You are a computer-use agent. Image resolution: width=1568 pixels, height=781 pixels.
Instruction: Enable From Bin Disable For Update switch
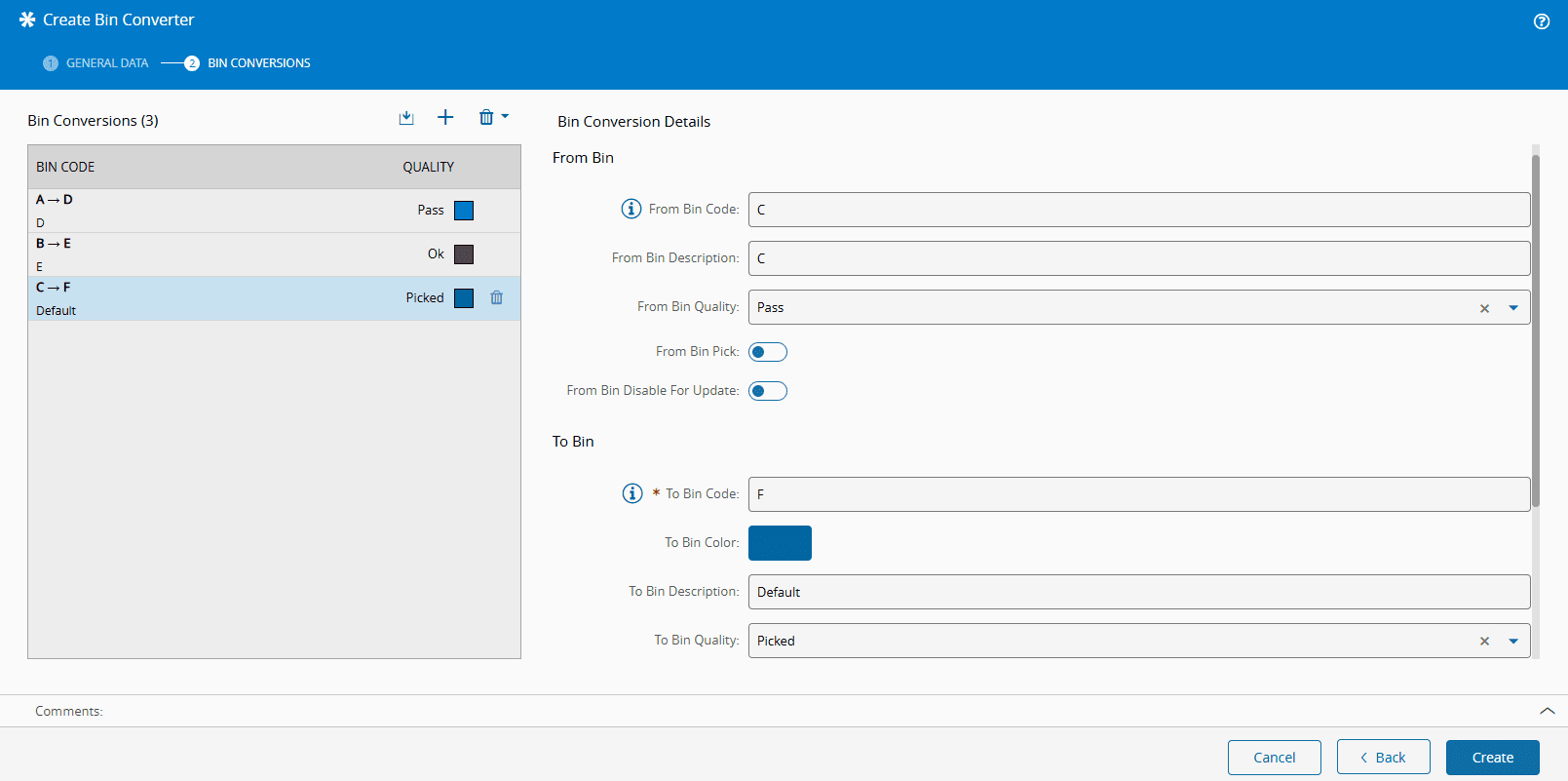point(768,391)
